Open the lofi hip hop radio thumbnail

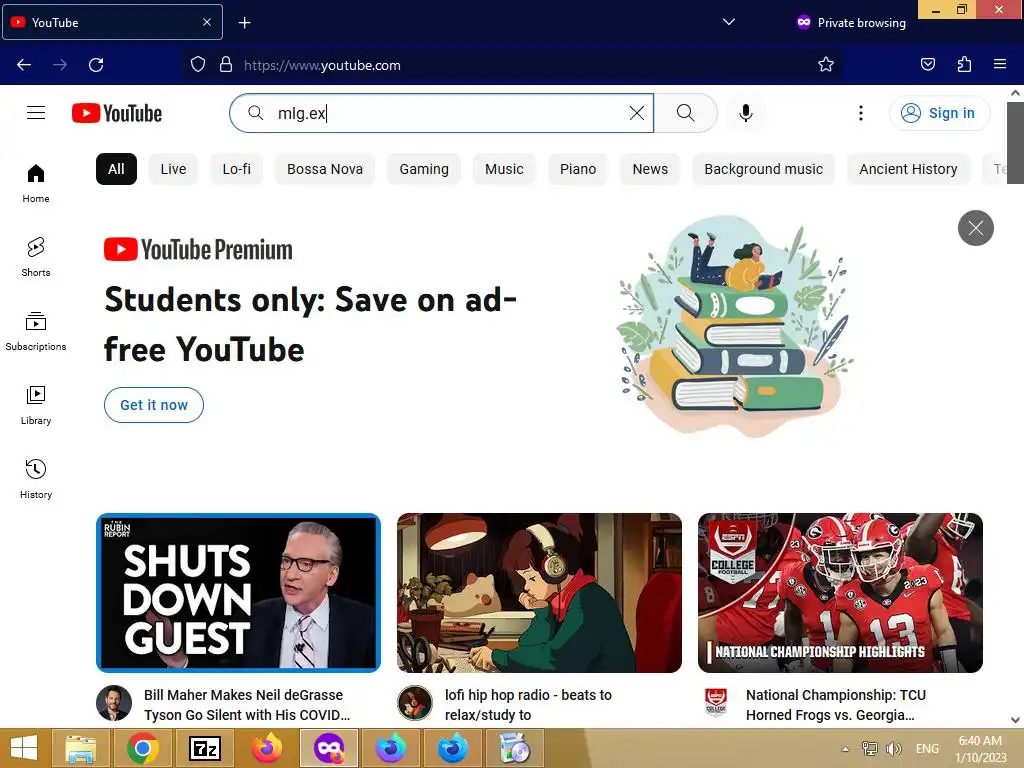coord(539,593)
